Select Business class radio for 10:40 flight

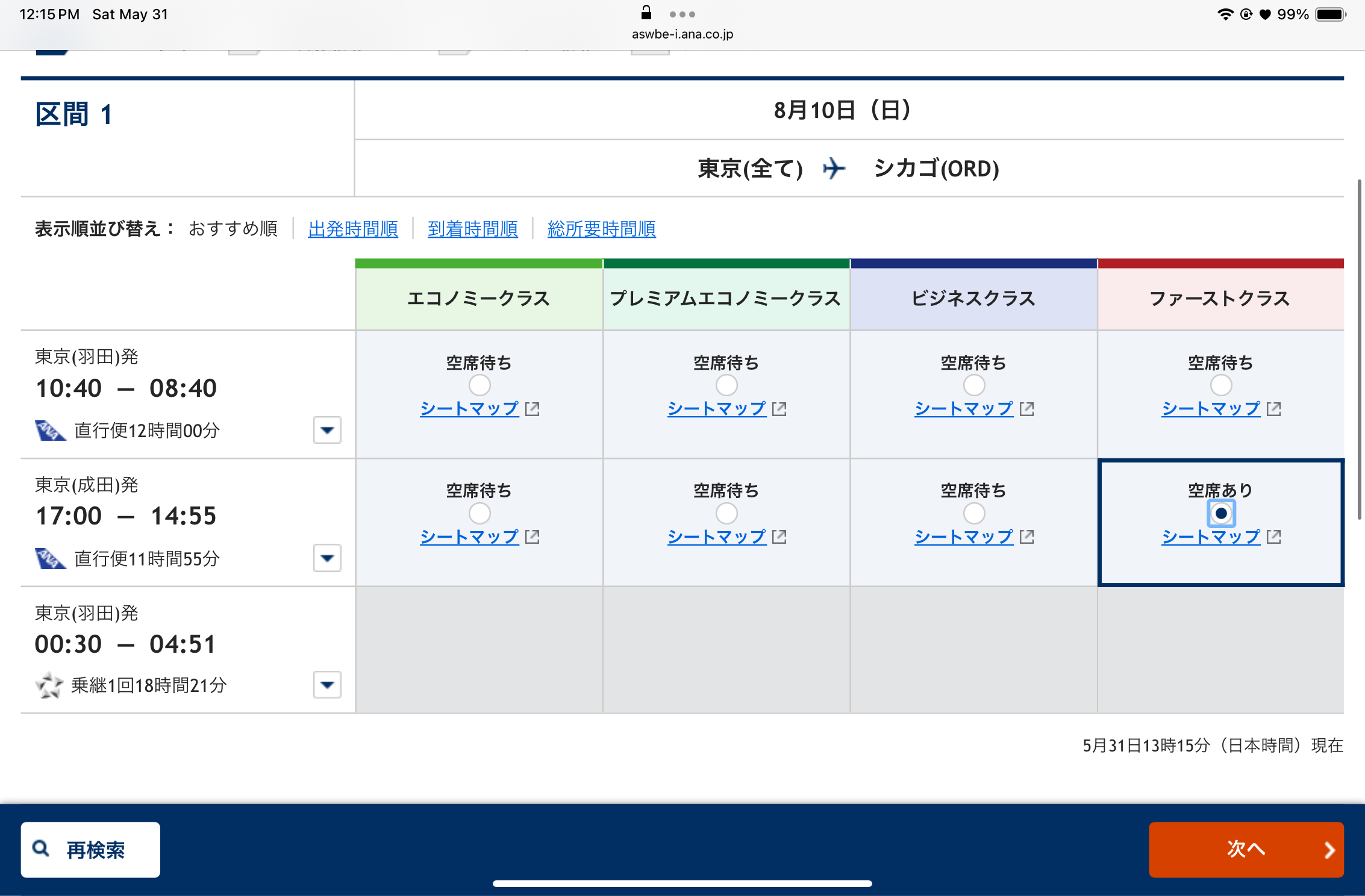pos(974,385)
